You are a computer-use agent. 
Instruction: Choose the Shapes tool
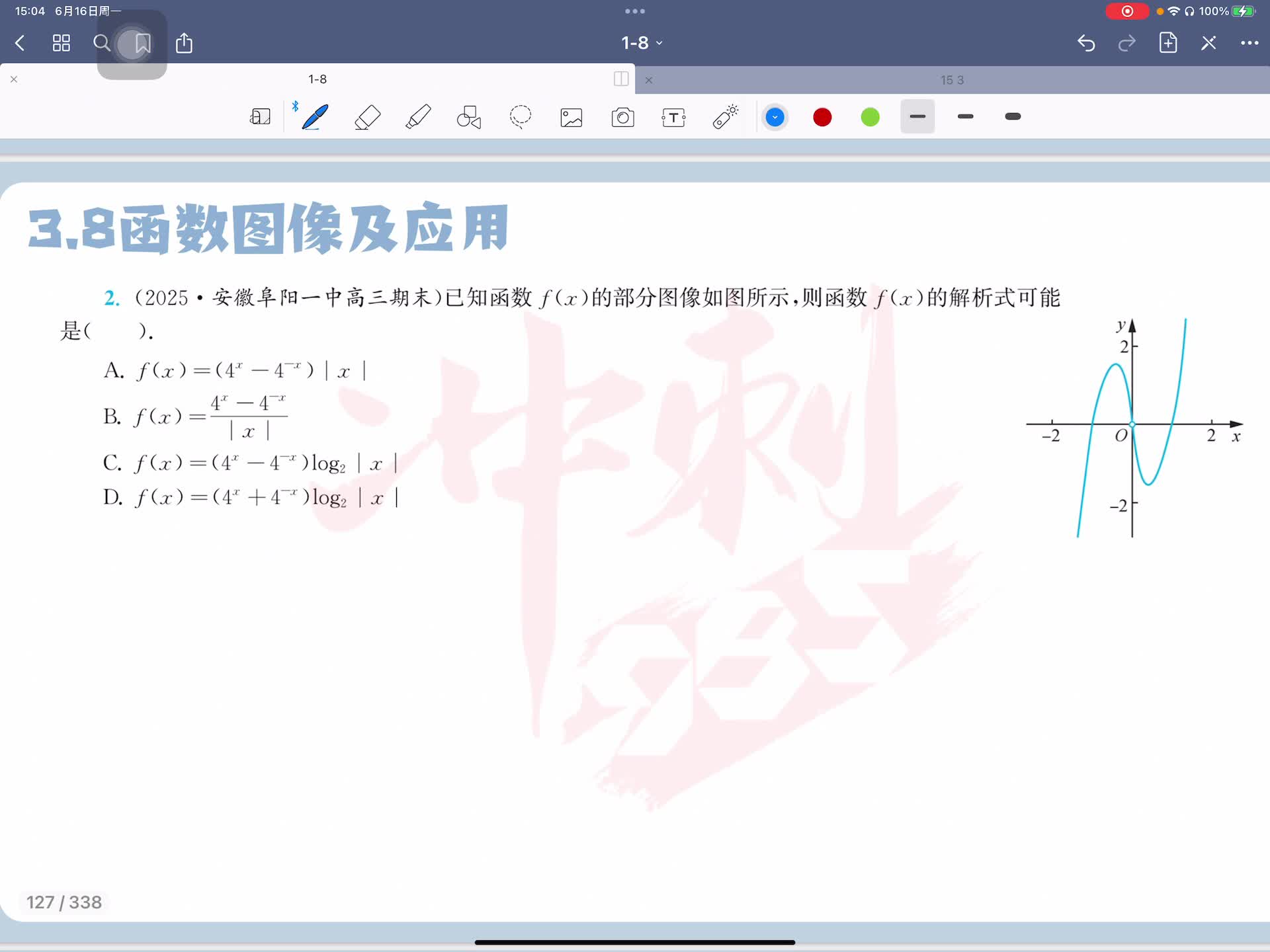[x=469, y=117]
